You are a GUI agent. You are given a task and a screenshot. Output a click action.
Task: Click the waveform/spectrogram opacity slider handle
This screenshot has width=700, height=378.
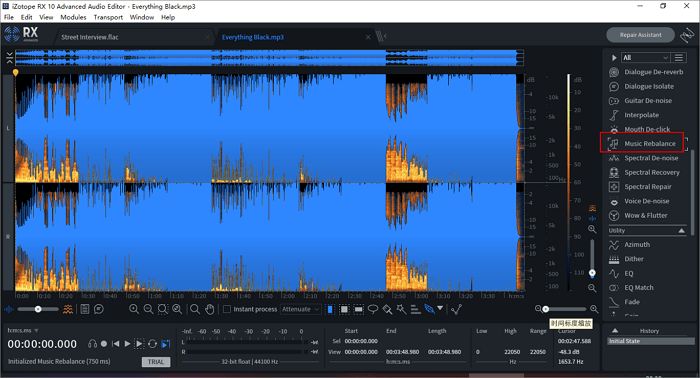coord(38,309)
